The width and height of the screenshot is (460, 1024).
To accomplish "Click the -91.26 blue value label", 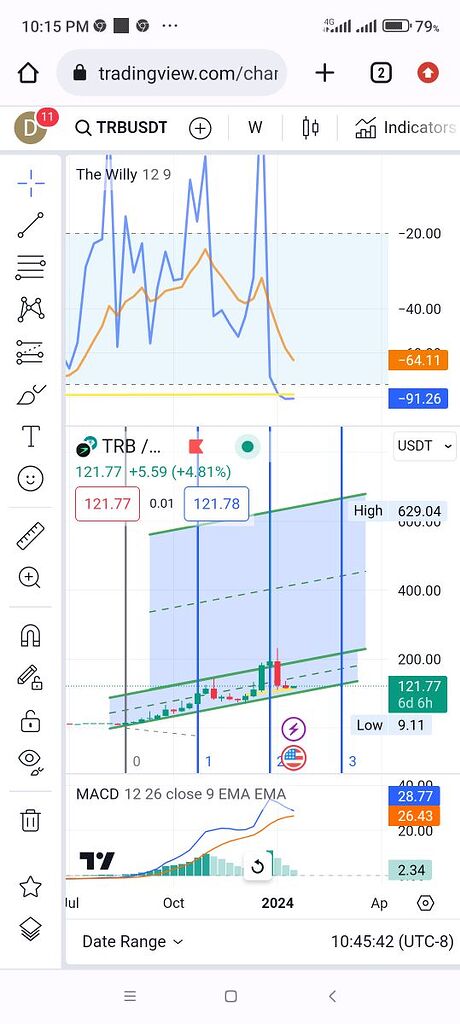I will 418,398.
